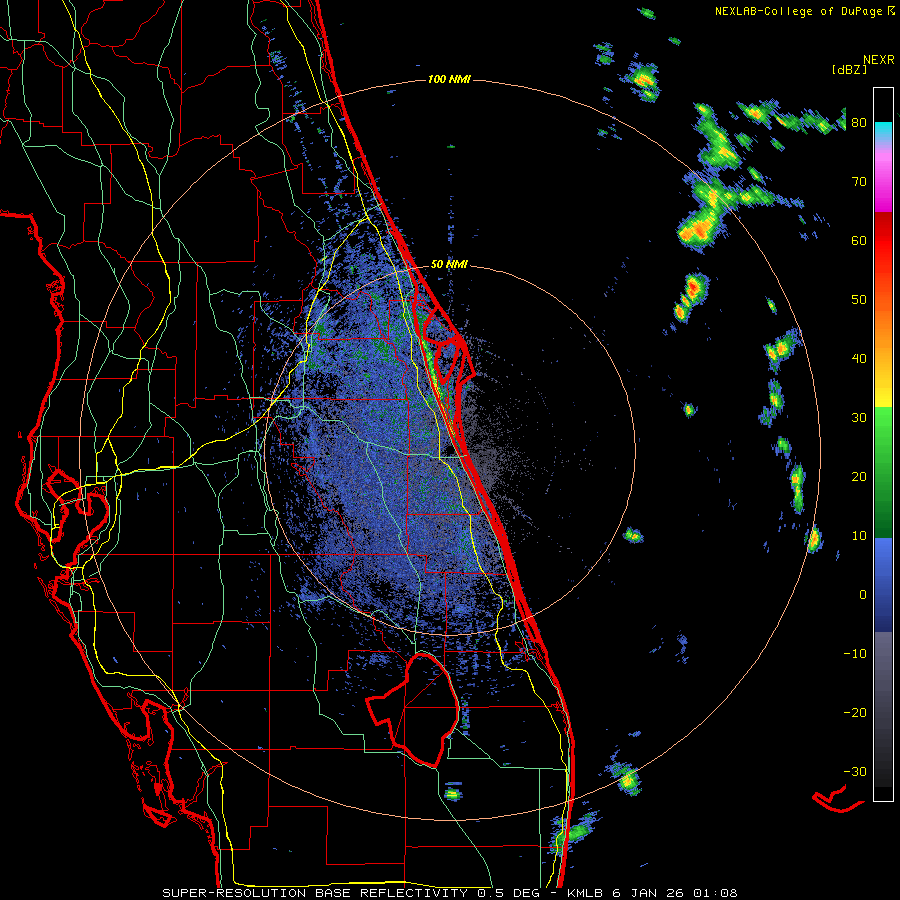The height and width of the screenshot is (900, 900).
Task: Click the 0 value on dBZ scale
Action: pos(863,595)
